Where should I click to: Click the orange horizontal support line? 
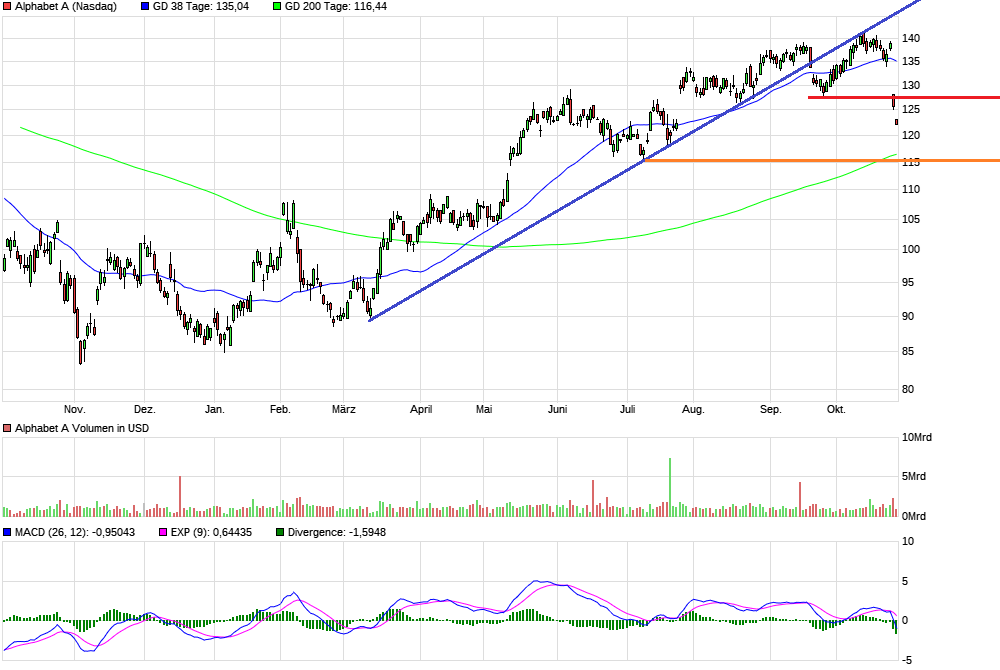[x=822, y=160]
